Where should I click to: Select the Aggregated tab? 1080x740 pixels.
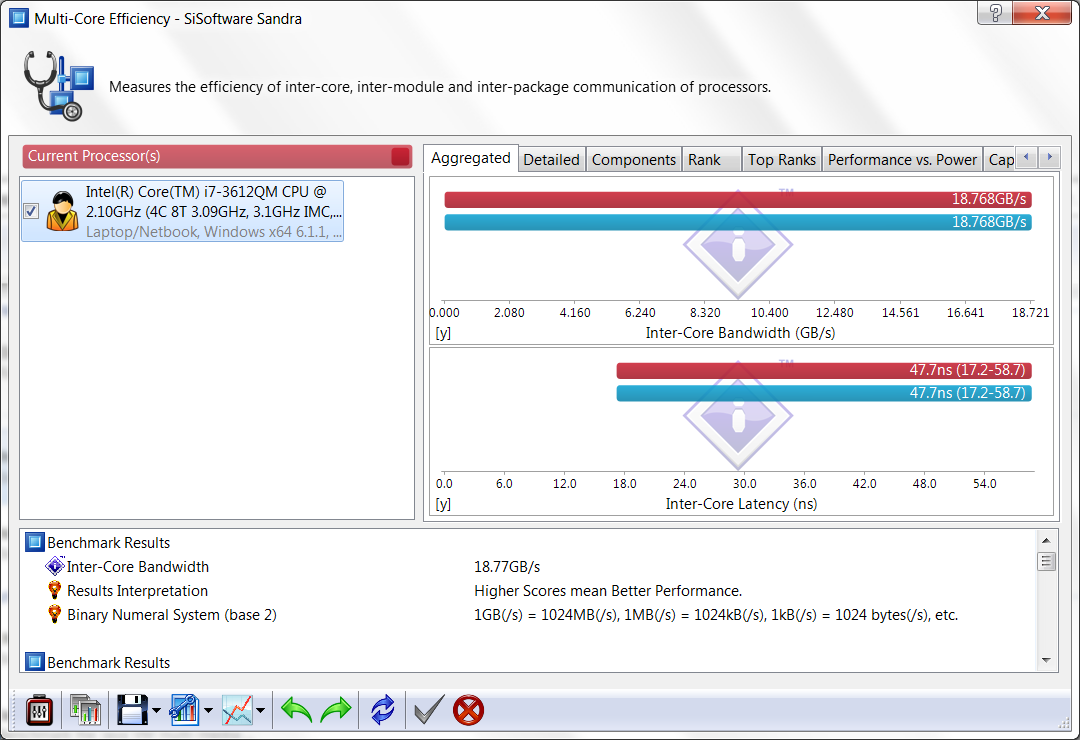point(470,158)
